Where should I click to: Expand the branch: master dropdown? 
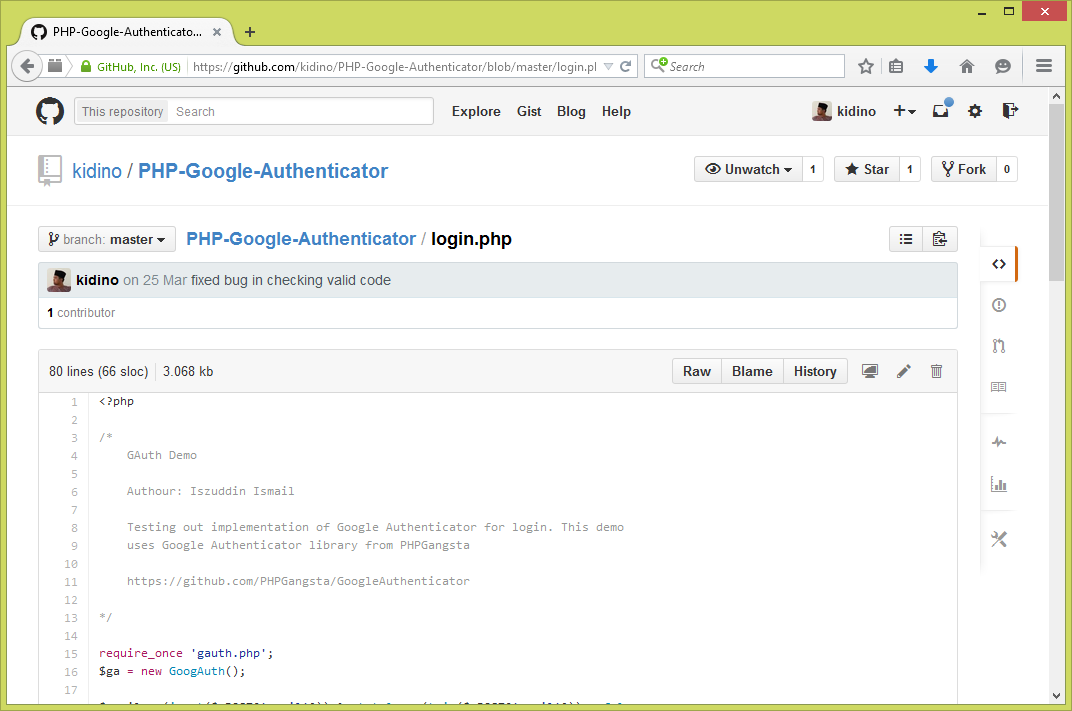(x=107, y=239)
